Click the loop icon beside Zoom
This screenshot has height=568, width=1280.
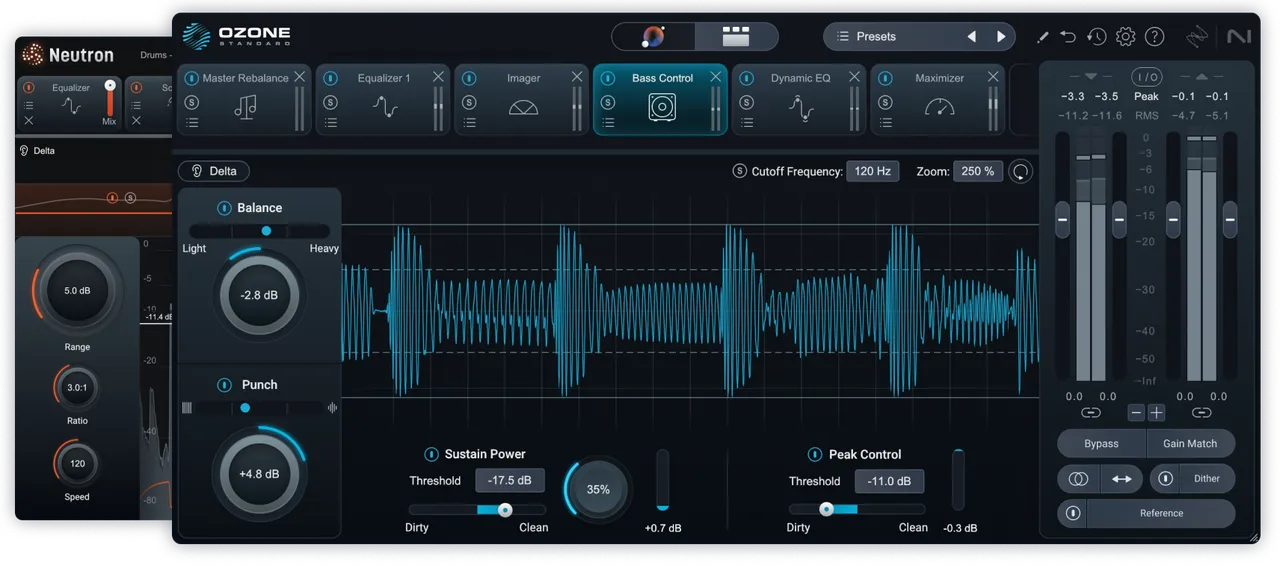pyautogui.click(x=1020, y=171)
